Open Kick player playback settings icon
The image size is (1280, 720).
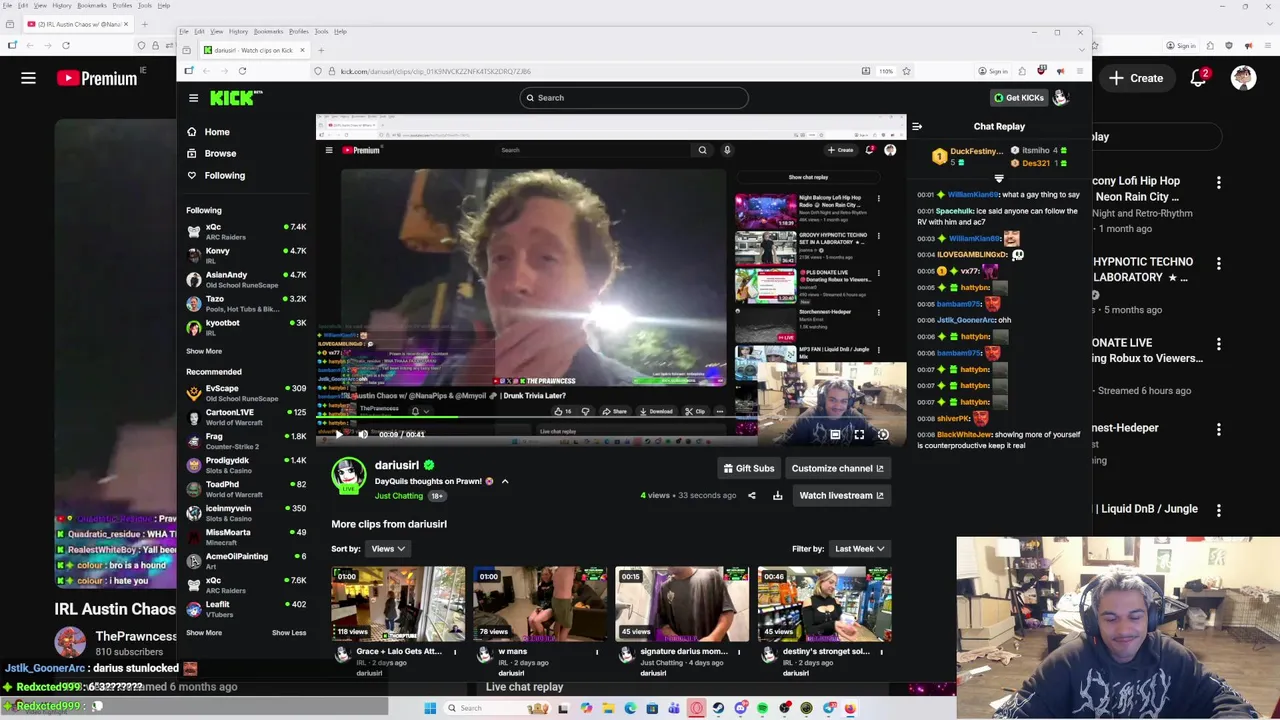pyautogui.click(x=883, y=435)
